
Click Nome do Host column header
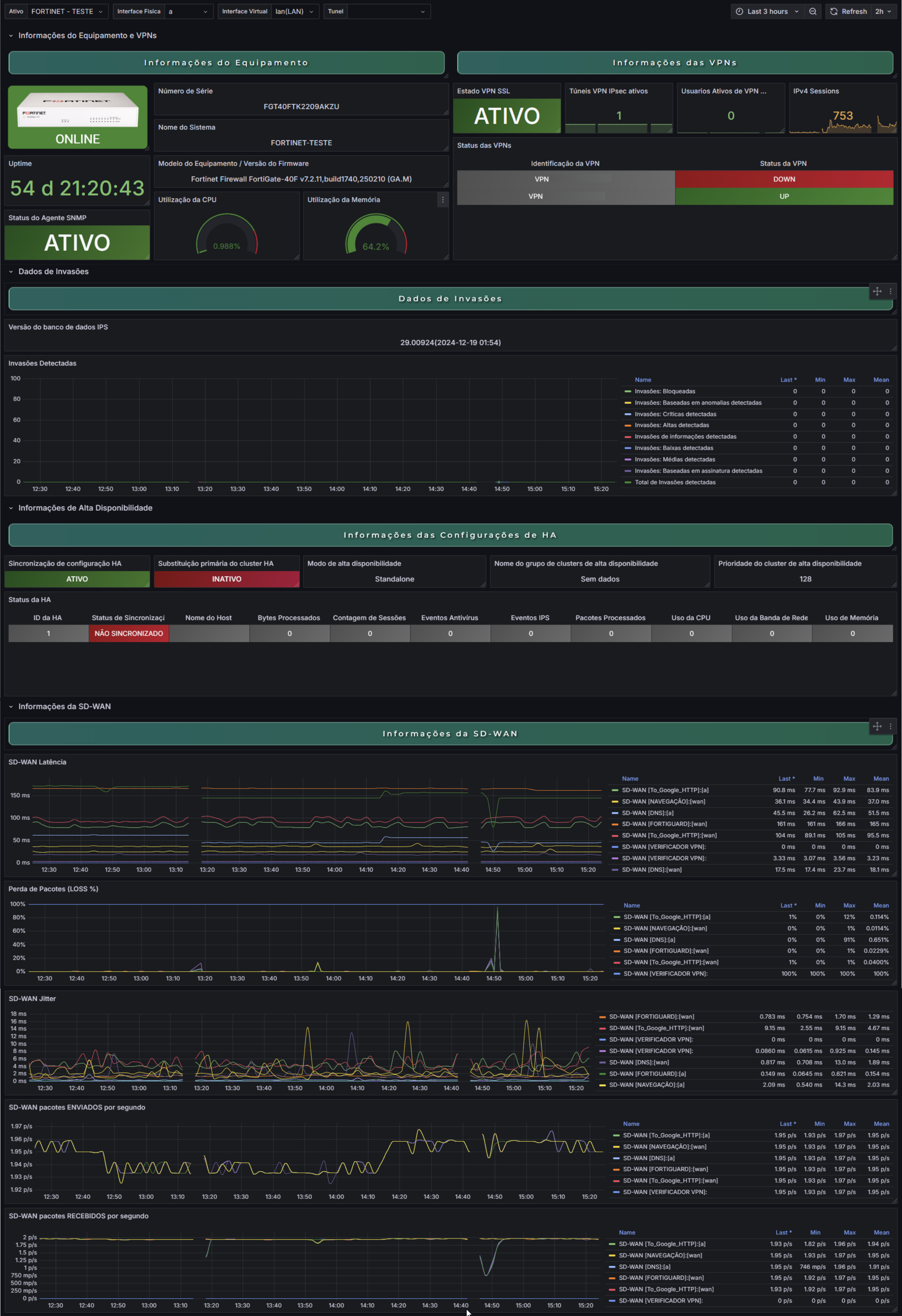point(209,618)
